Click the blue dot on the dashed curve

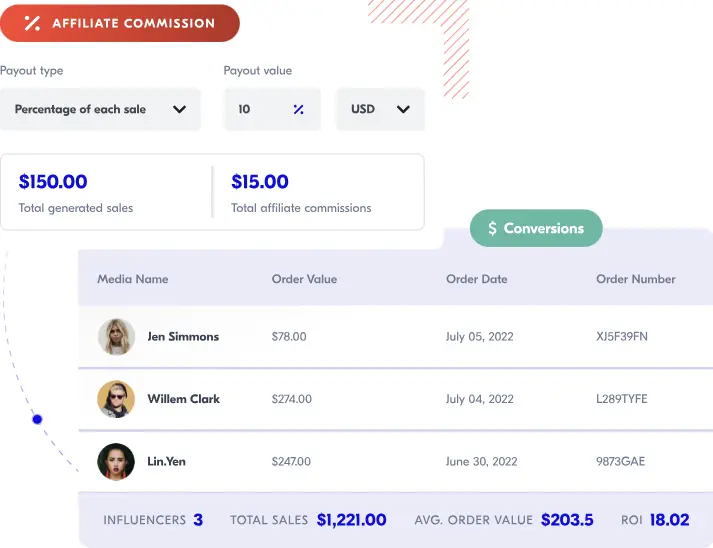[37, 419]
